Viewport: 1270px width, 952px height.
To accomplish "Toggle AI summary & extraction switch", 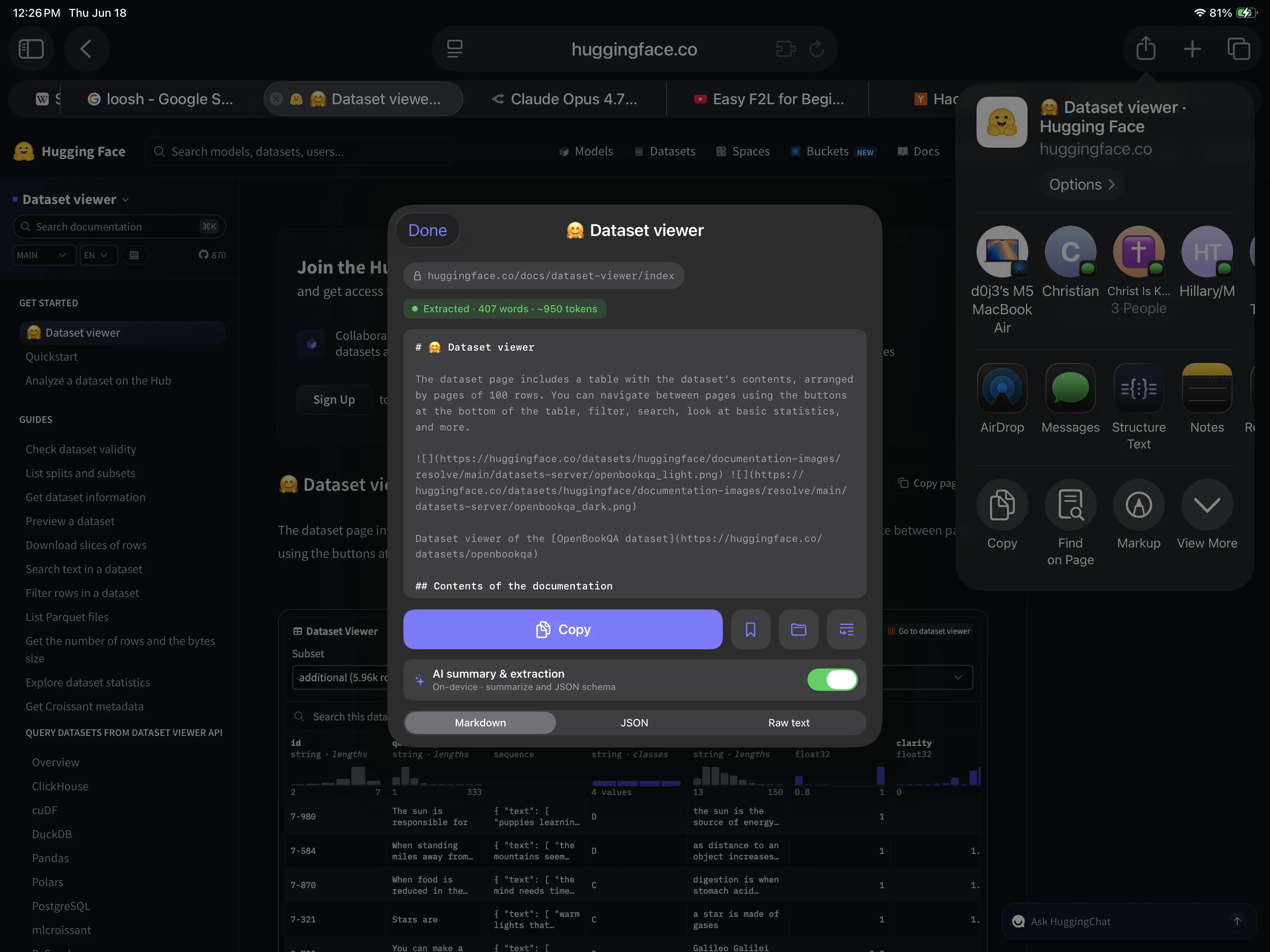I will tap(832, 679).
